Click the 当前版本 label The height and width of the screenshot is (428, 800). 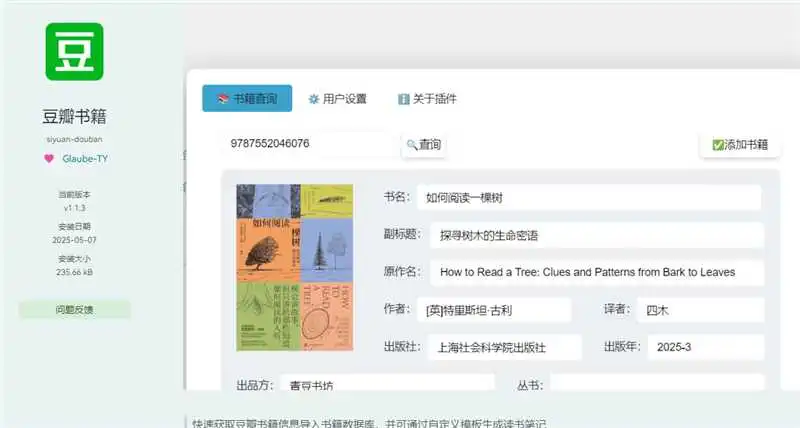pyautogui.click(x=74, y=194)
